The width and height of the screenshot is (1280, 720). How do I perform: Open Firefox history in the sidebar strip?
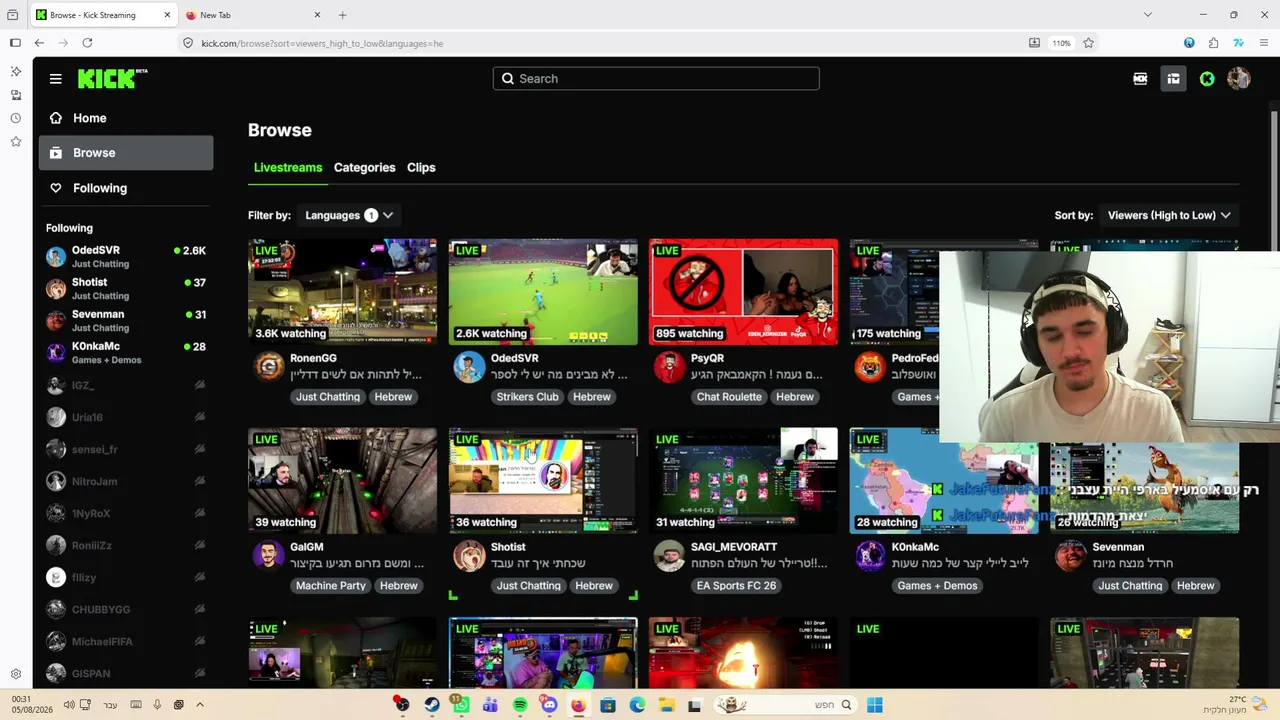[15, 118]
